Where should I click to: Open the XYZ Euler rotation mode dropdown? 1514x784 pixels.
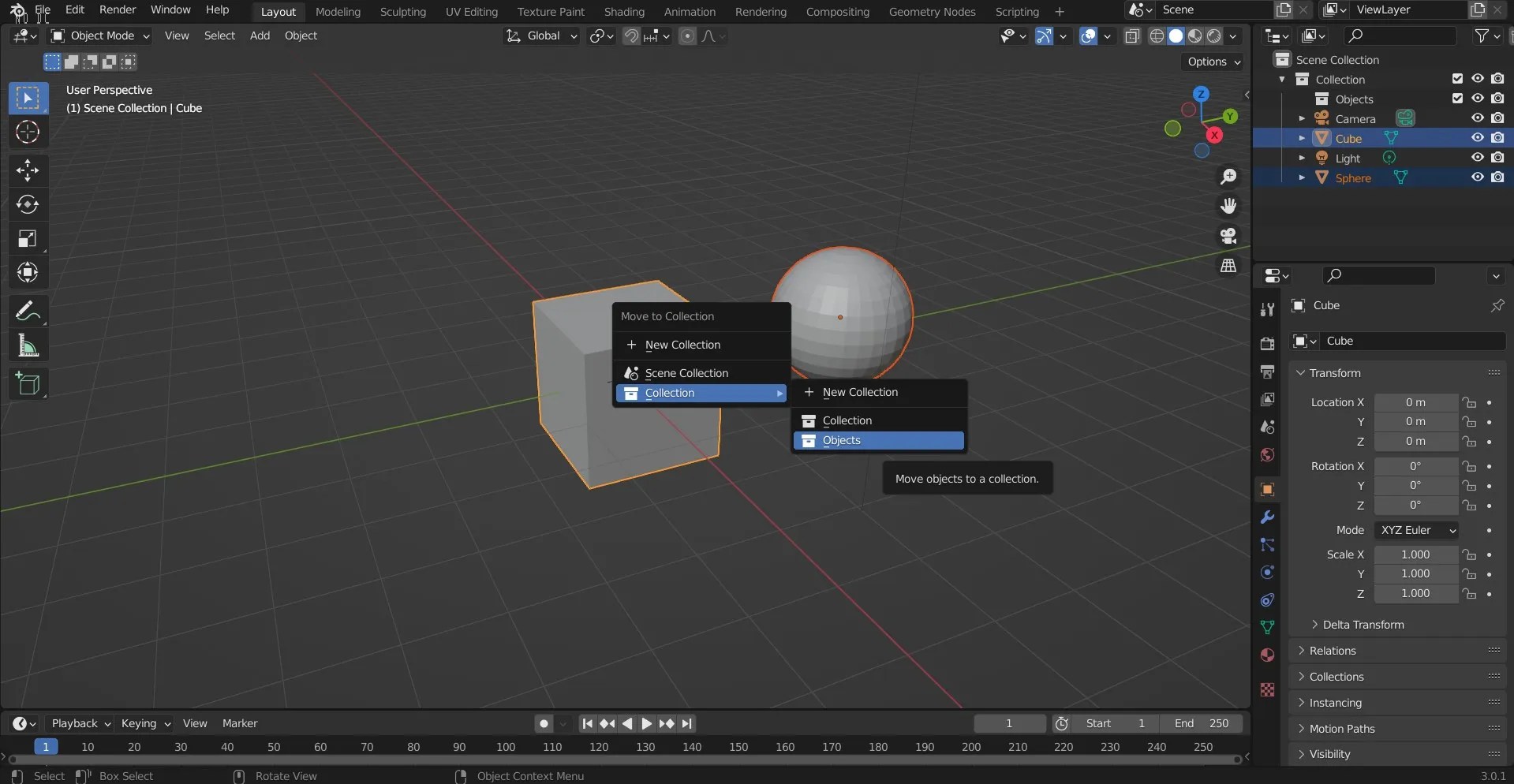pos(1417,530)
